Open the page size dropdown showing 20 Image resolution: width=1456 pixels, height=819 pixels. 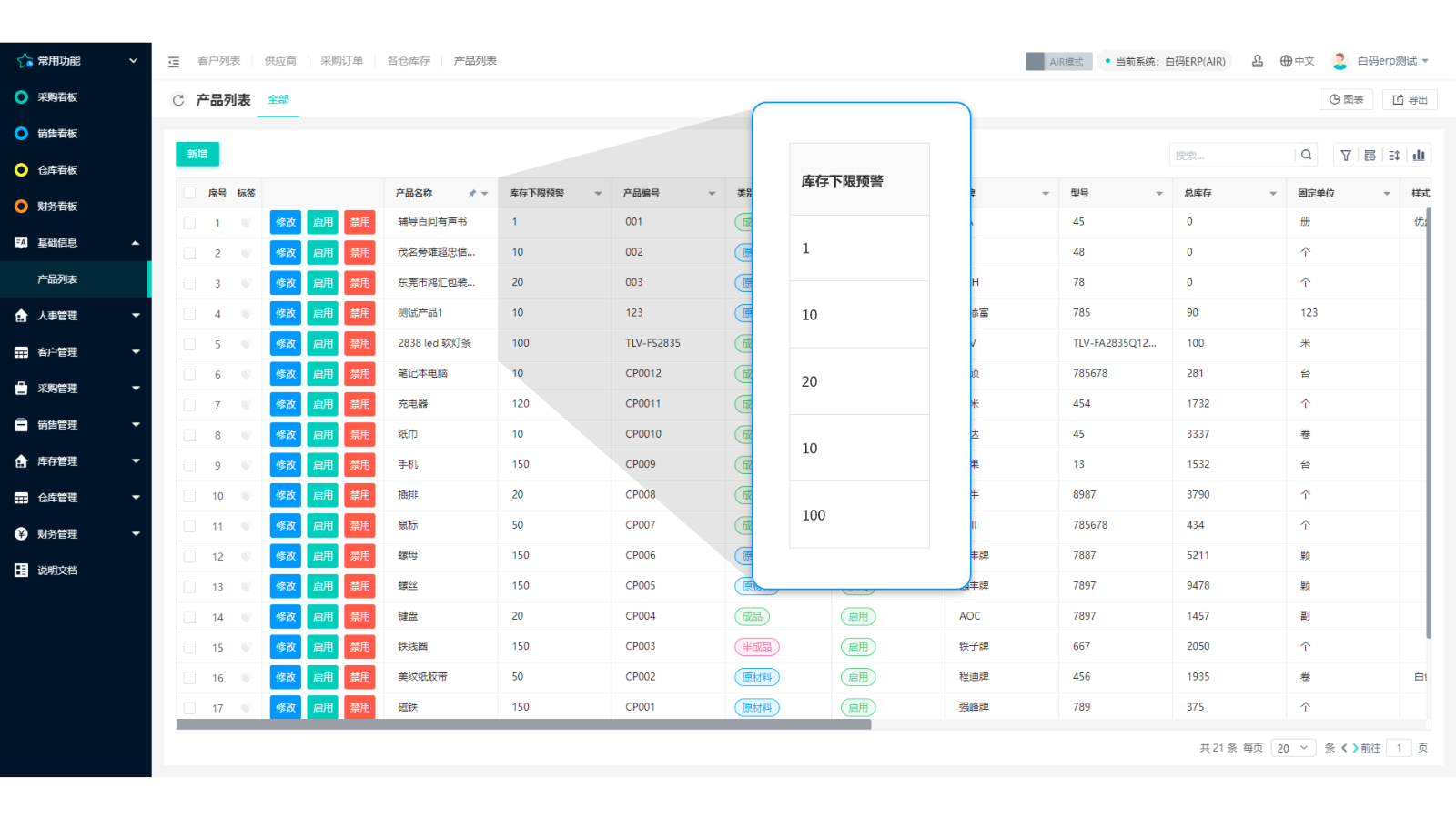click(x=1293, y=747)
